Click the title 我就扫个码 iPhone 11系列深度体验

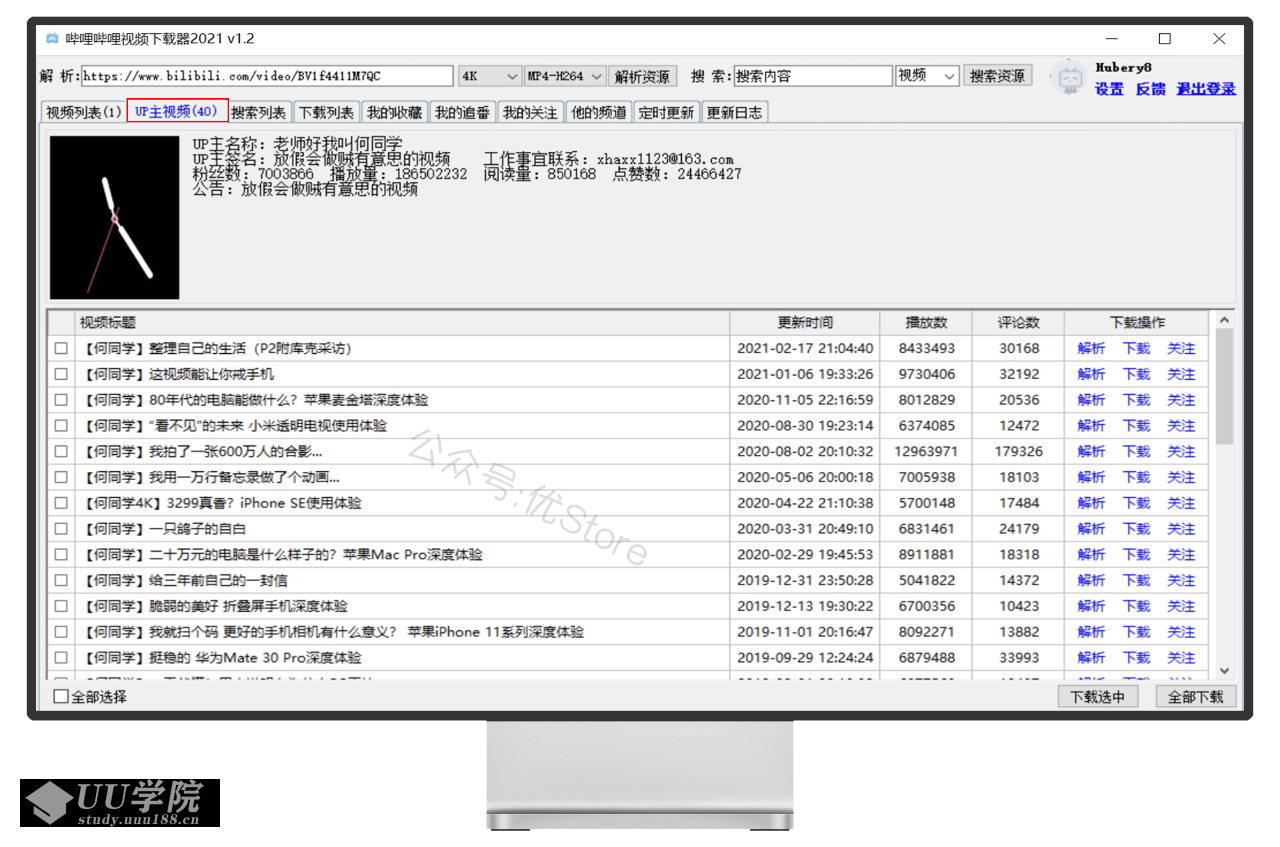(333, 632)
